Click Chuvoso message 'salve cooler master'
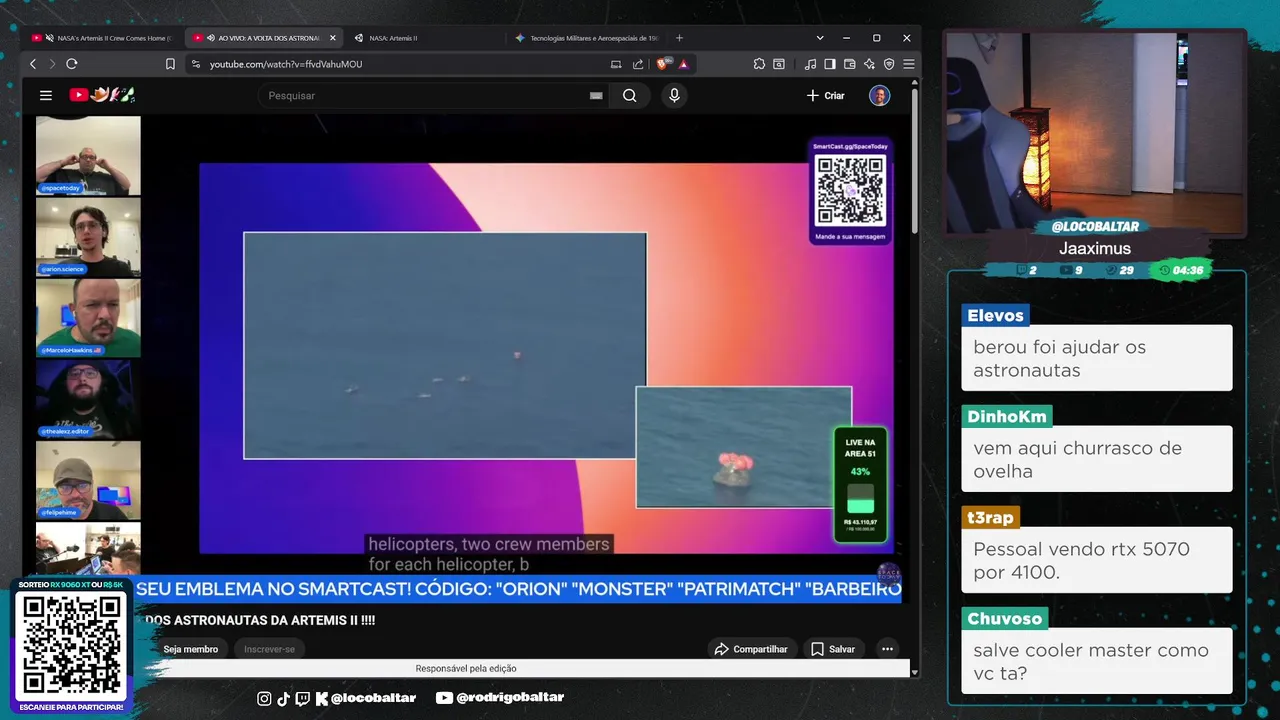The width and height of the screenshot is (1280, 720). (x=1097, y=661)
